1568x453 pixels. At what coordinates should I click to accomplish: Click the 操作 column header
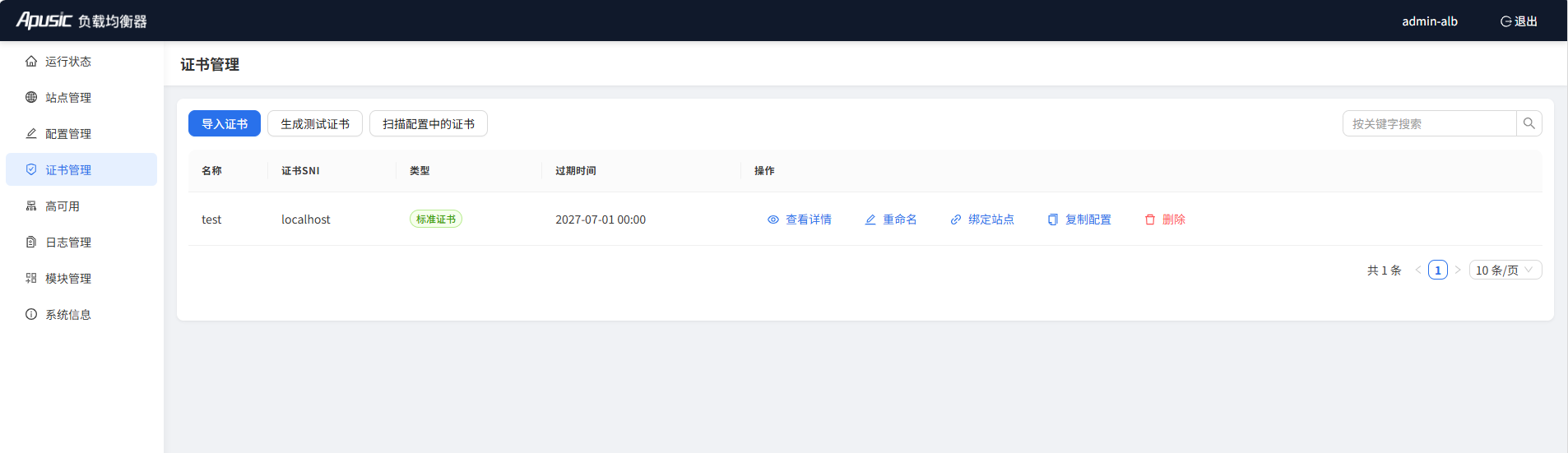coord(764,171)
